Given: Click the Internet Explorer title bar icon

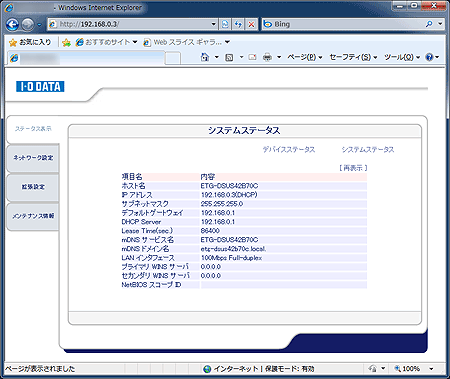Looking at the screenshot, I should pyautogui.click(x=9, y=8).
